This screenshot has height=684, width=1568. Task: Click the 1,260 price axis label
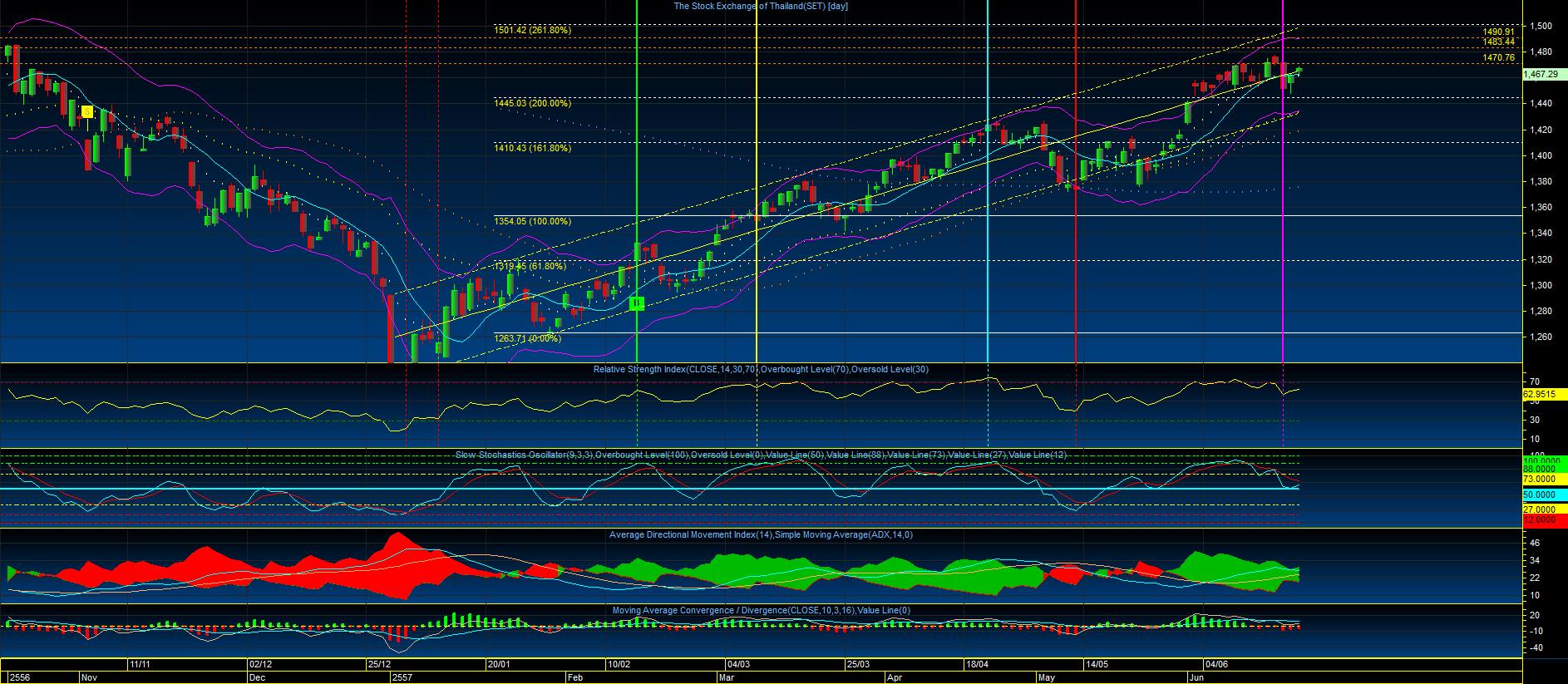coord(1541,337)
